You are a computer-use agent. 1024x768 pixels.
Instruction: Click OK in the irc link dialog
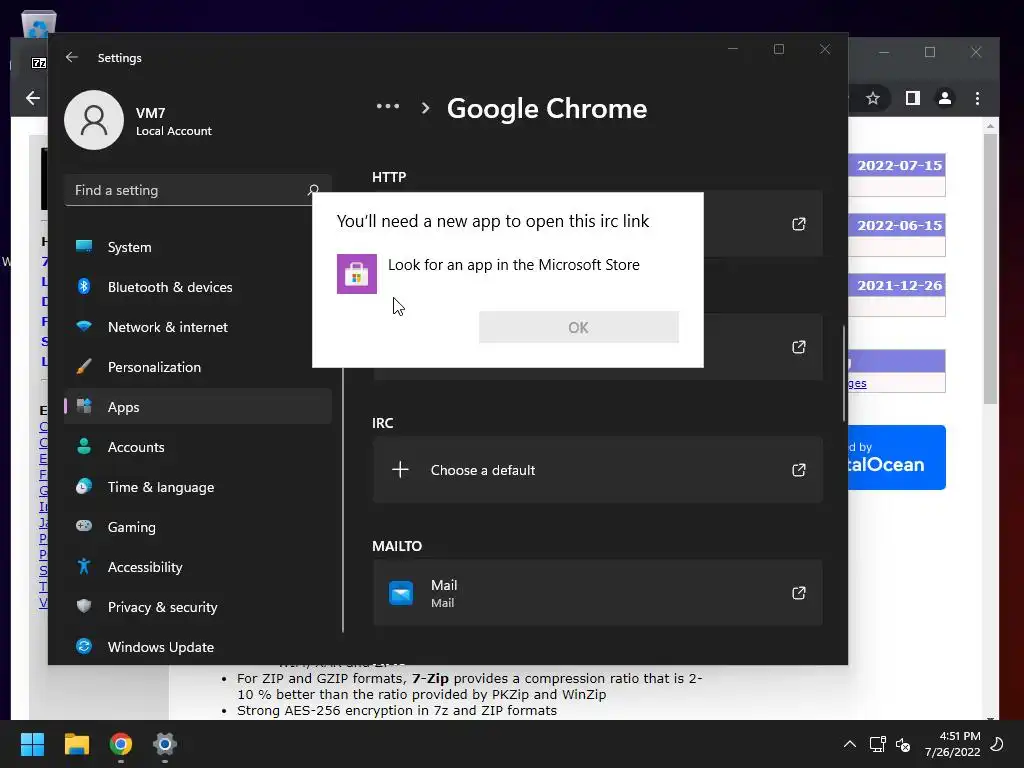coord(579,327)
